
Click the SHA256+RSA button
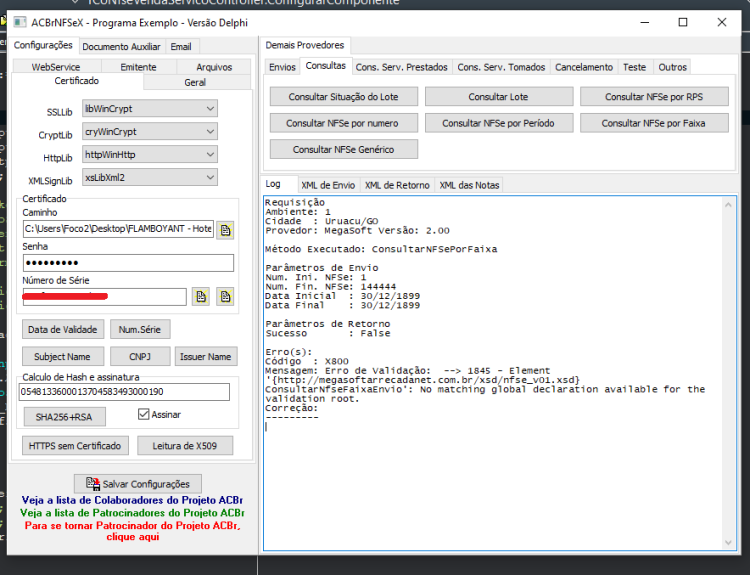(64, 417)
